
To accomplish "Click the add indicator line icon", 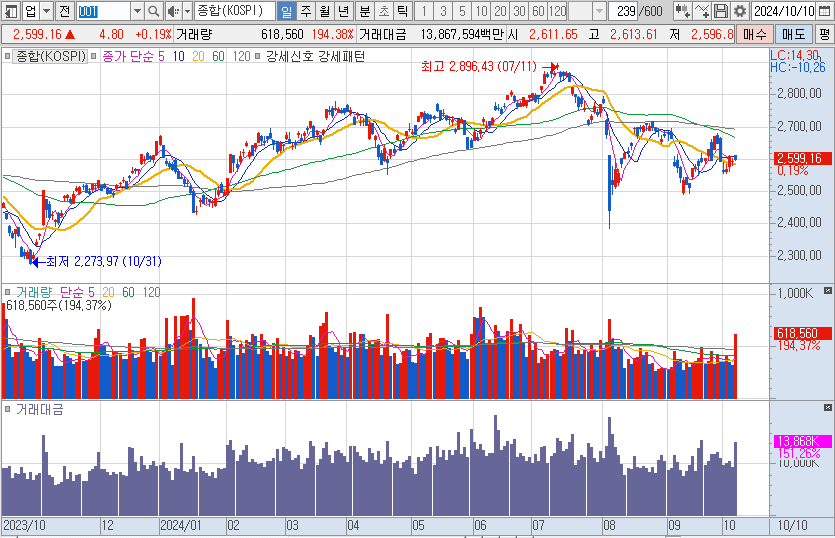I will (x=702, y=11).
